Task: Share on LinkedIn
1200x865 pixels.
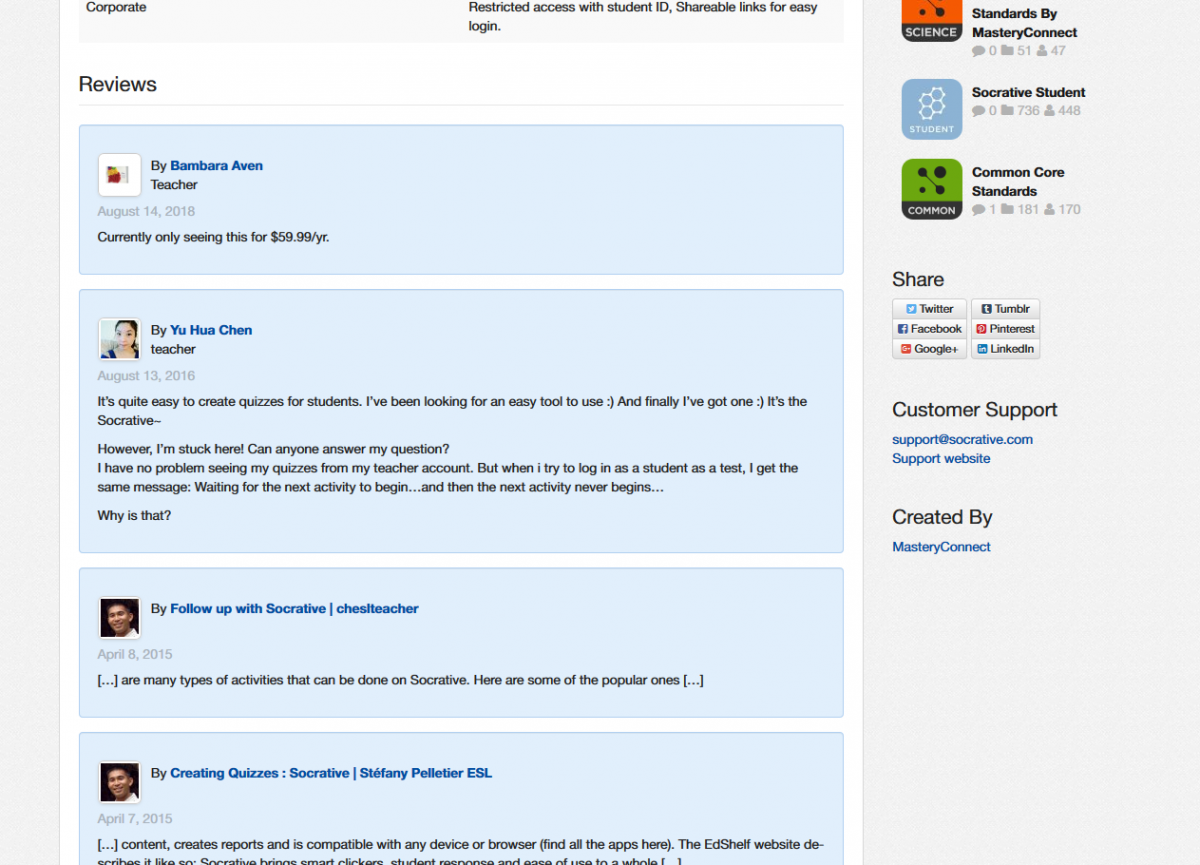Action: pyautogui.click(x=1005, y=349)
